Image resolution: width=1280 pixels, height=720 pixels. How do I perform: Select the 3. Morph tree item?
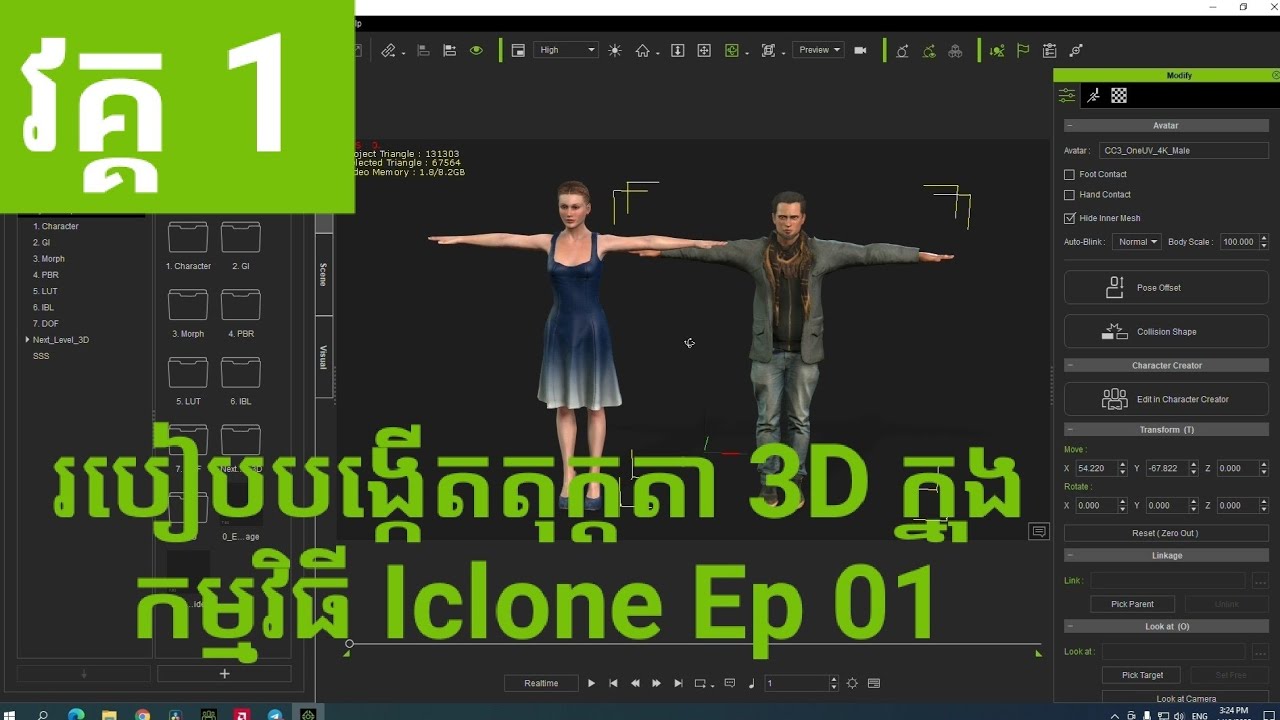(x=48, y=259)
